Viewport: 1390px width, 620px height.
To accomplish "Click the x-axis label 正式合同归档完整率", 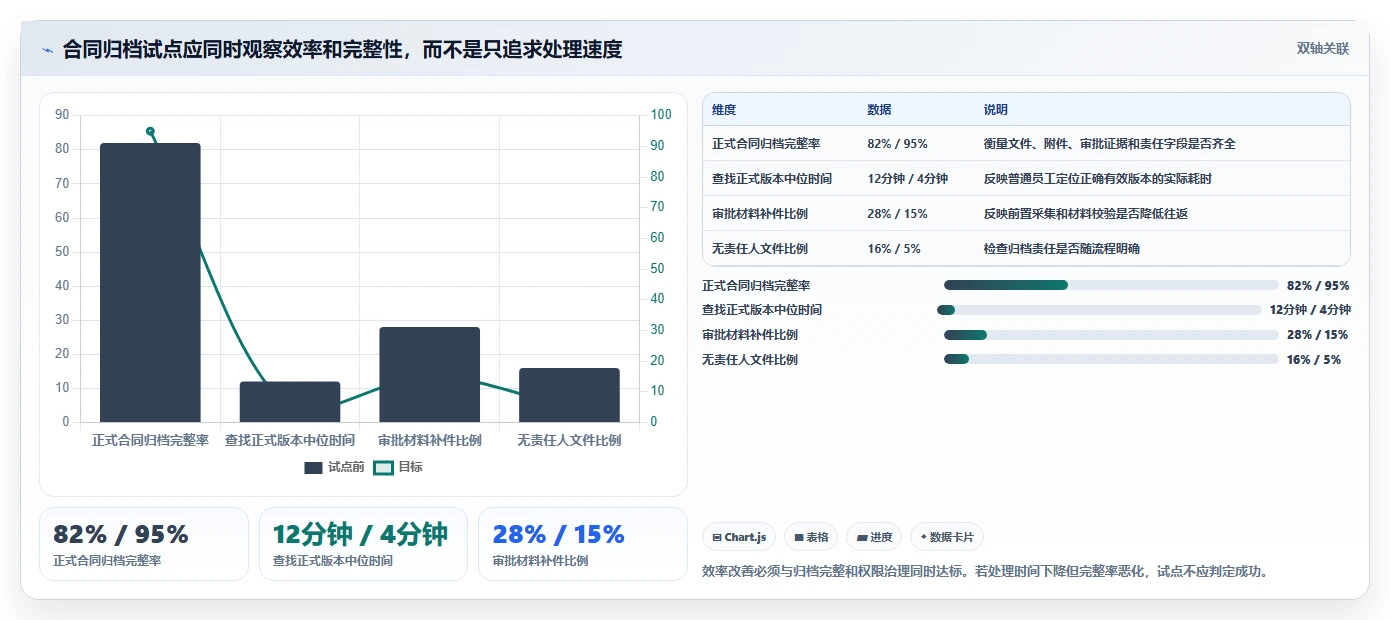I will pyautogui.click(x=150, y=440).
